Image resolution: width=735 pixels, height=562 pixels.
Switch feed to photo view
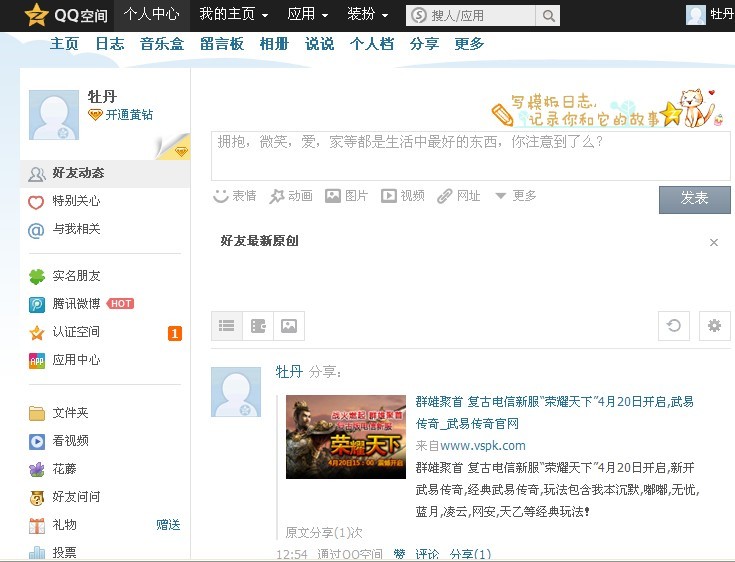tap(289, 326)
